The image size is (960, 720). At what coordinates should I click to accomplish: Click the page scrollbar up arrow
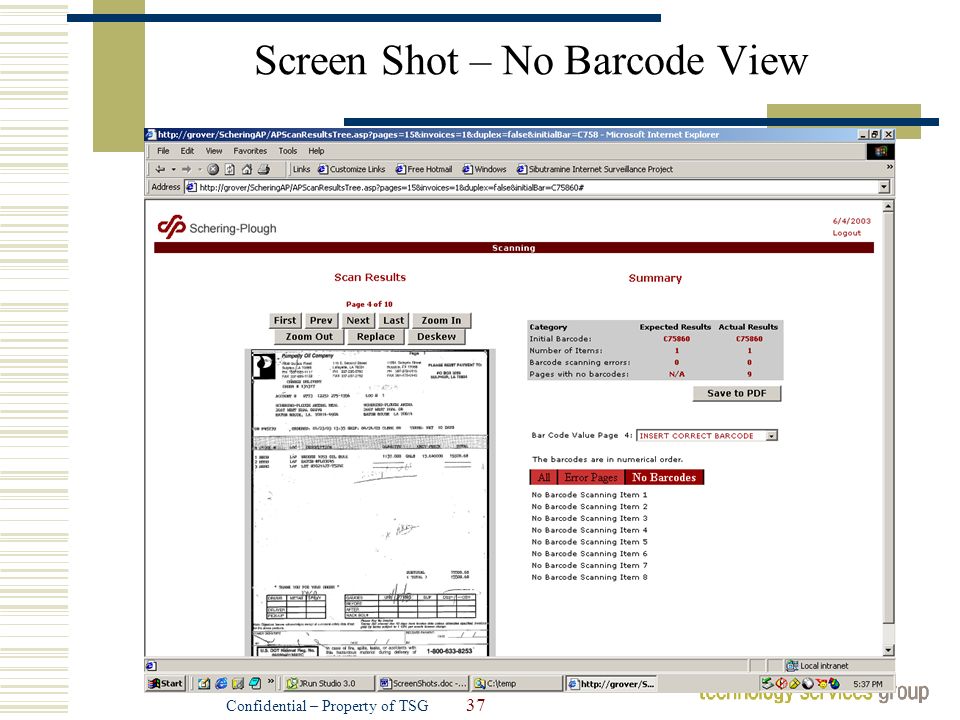coord(888,207)
